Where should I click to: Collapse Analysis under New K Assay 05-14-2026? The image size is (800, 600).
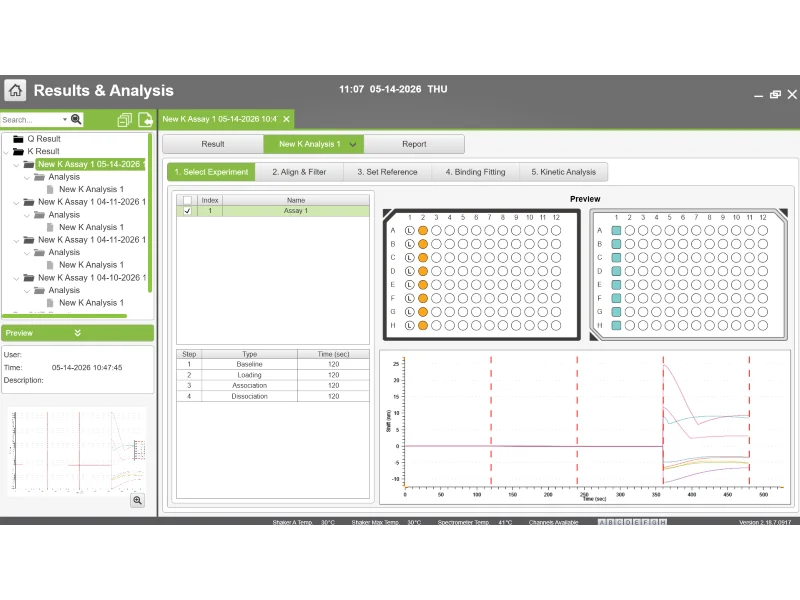click(27, 177)
